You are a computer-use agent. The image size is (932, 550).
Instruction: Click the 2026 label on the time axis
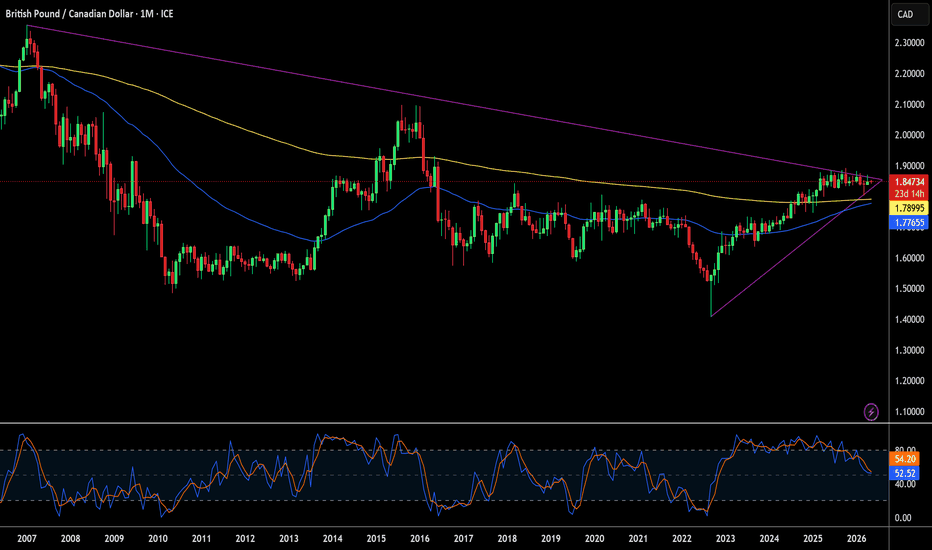point(857,539)
